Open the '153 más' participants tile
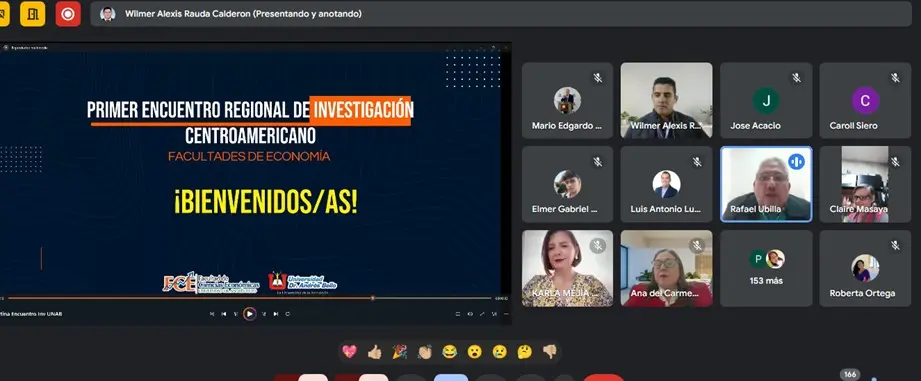The image size is (921, 381). click(x=766, y=268)
